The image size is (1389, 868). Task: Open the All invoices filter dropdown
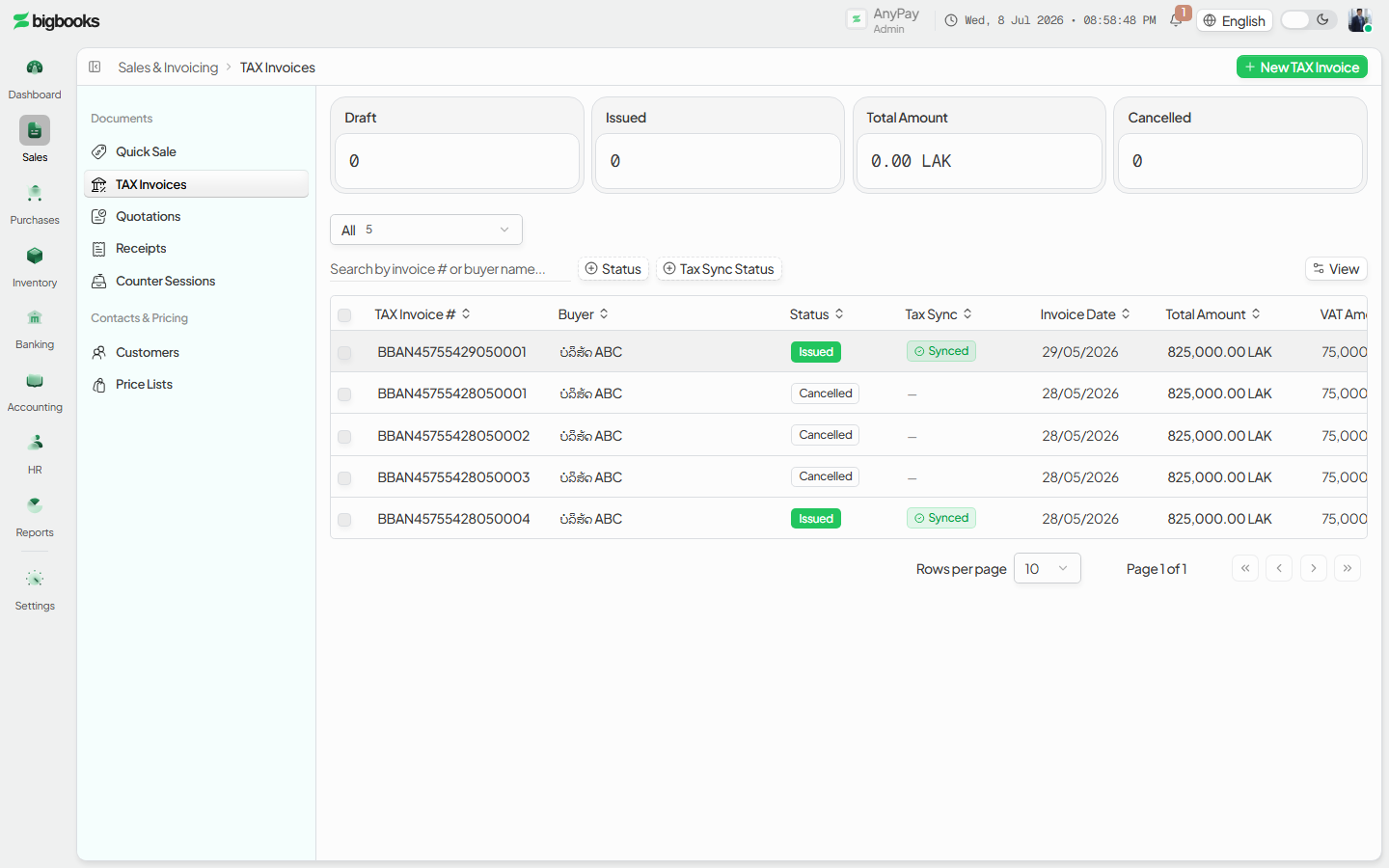click(x=426, y=230)
